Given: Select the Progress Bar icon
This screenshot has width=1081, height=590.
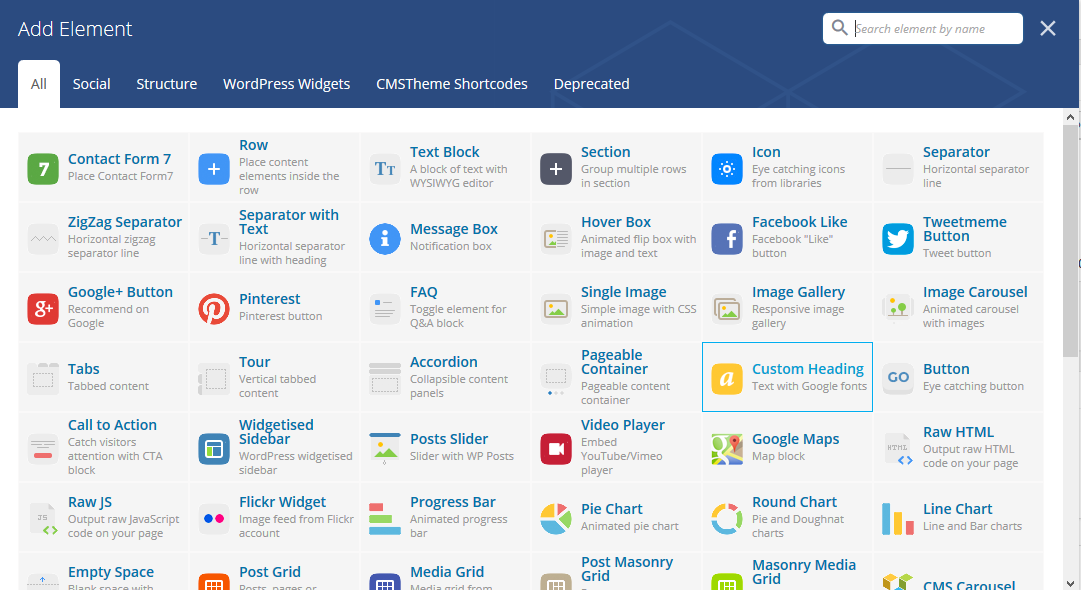Looking at the screenshot, I should point(385,519).
